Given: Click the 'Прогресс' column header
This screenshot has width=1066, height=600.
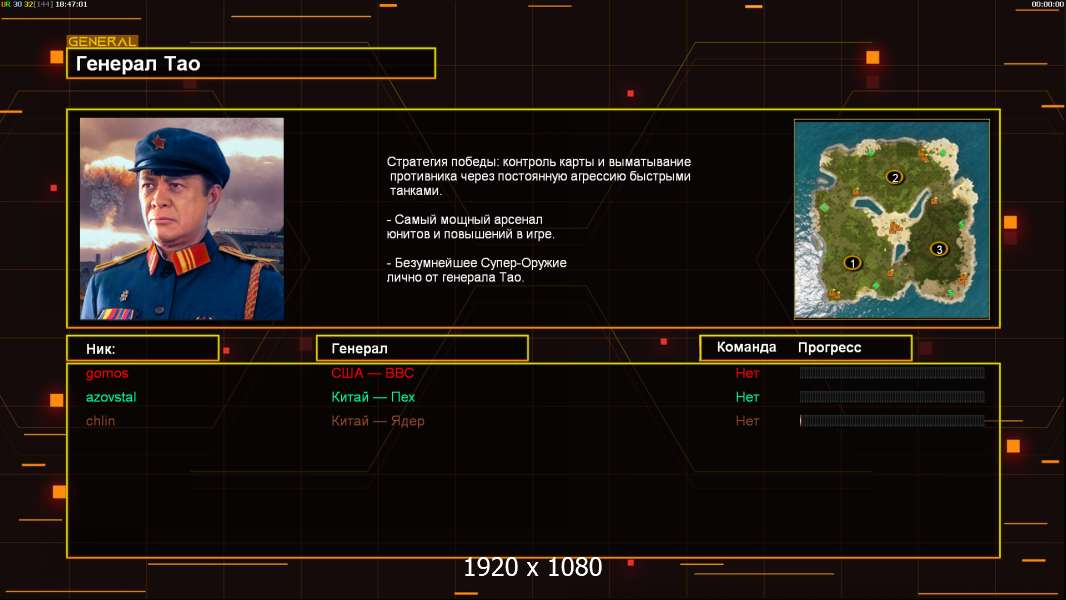Looking at the screenshot, I should tap(829, 347).
